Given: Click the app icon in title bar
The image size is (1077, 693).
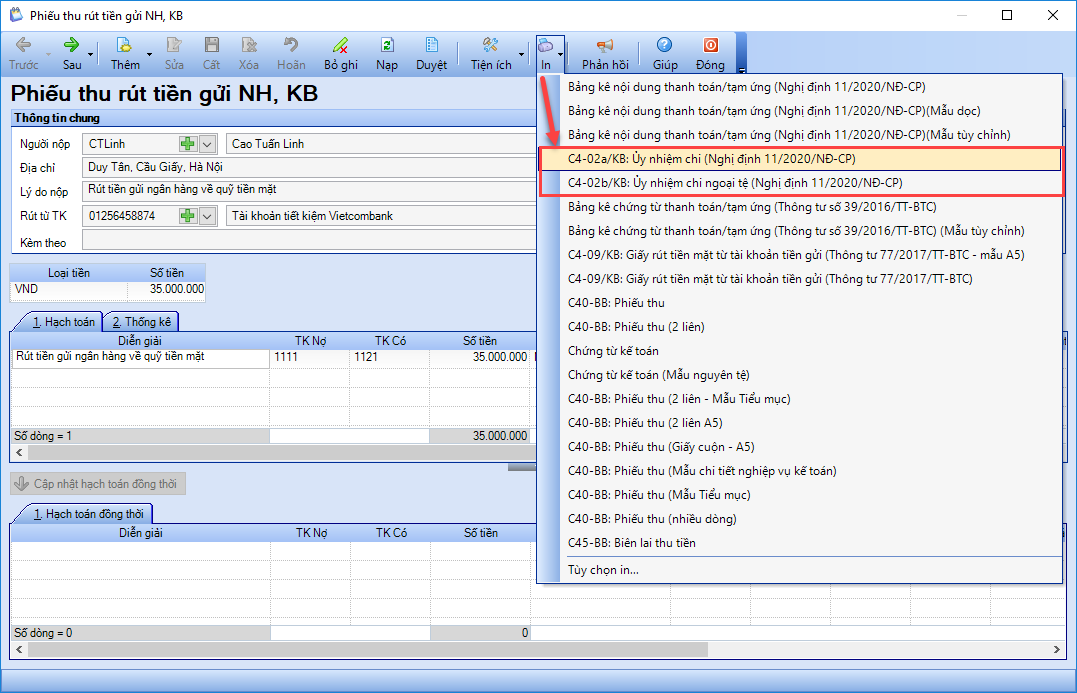Looking at the screenshot, I should coord(15,14).
